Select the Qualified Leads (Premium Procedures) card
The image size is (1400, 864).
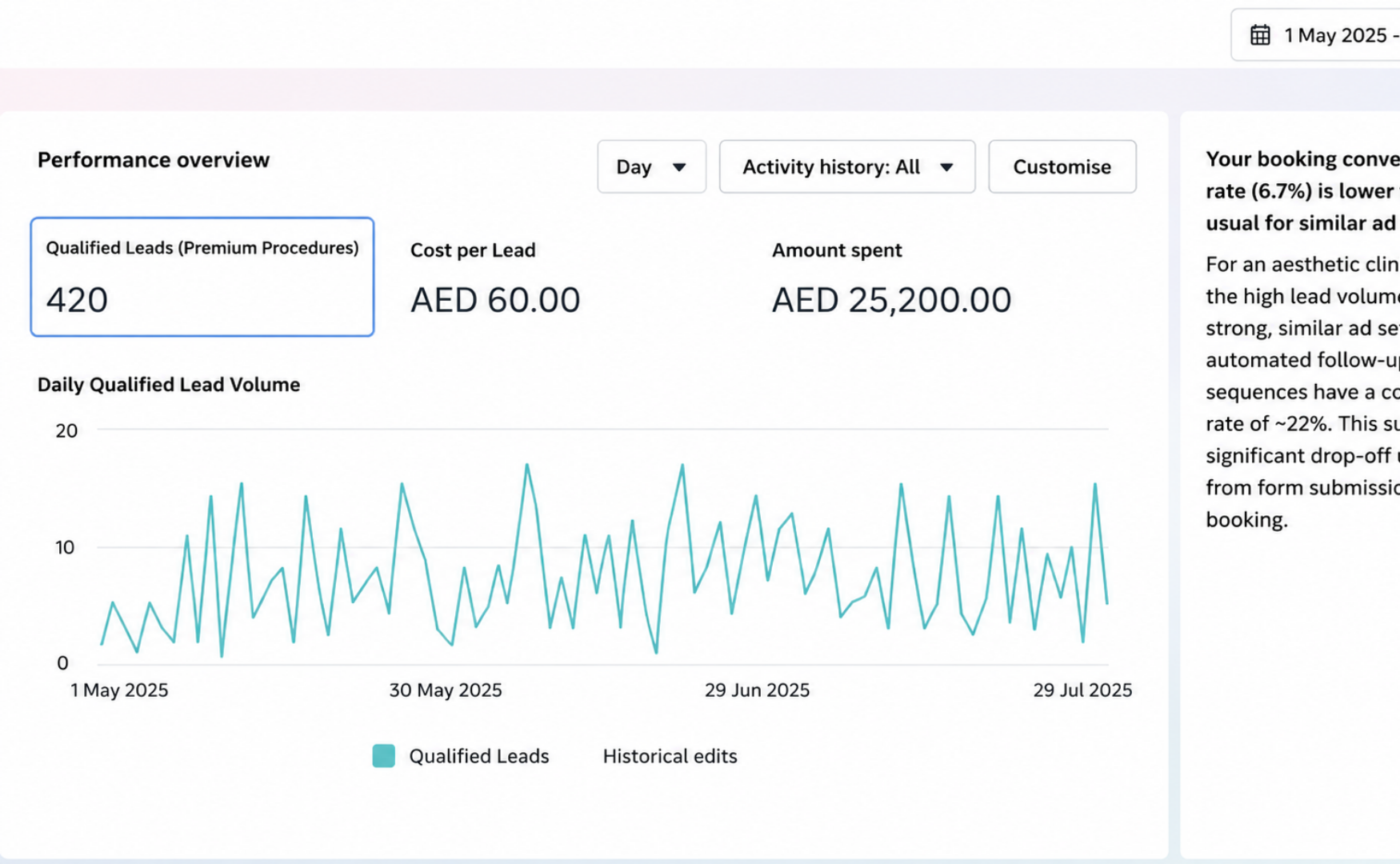(202, 277)
